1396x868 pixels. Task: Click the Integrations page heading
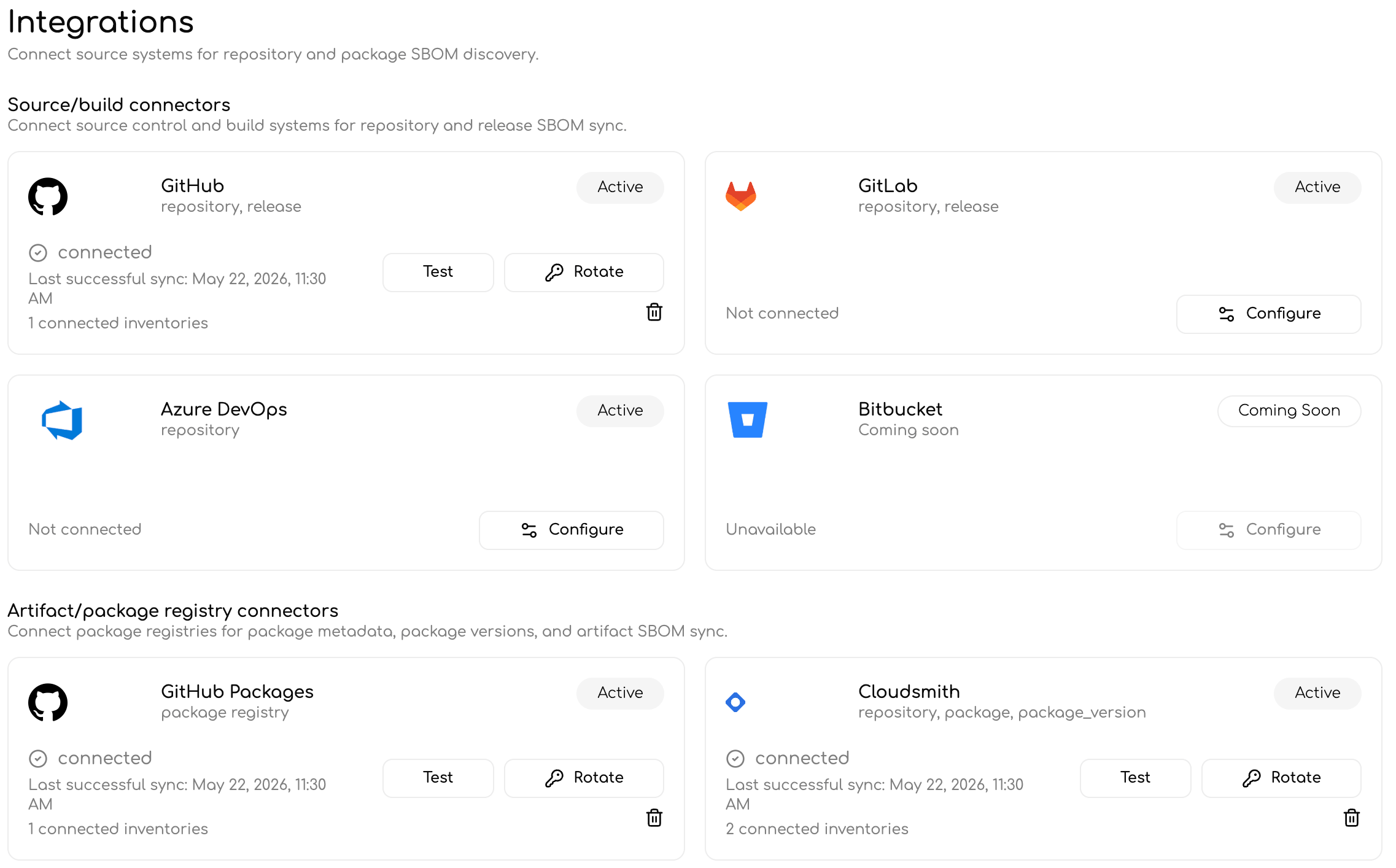coord(101,22)
